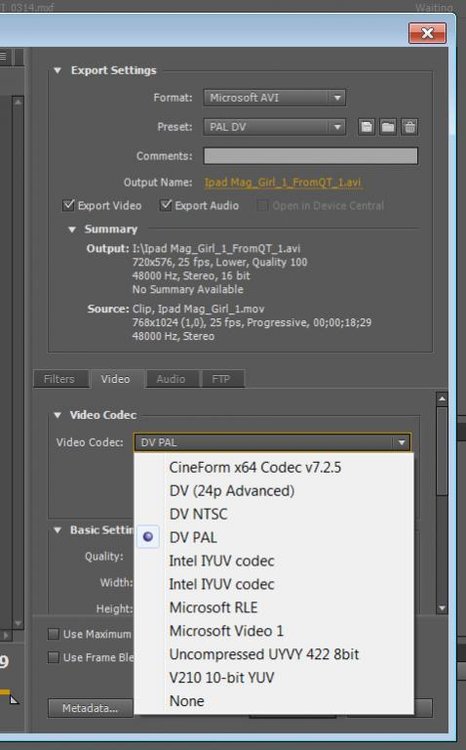Toggle the Export Audio checkbox
This screenshot has height=750, width=466.
pyautogui.click(x=166, y=205)
